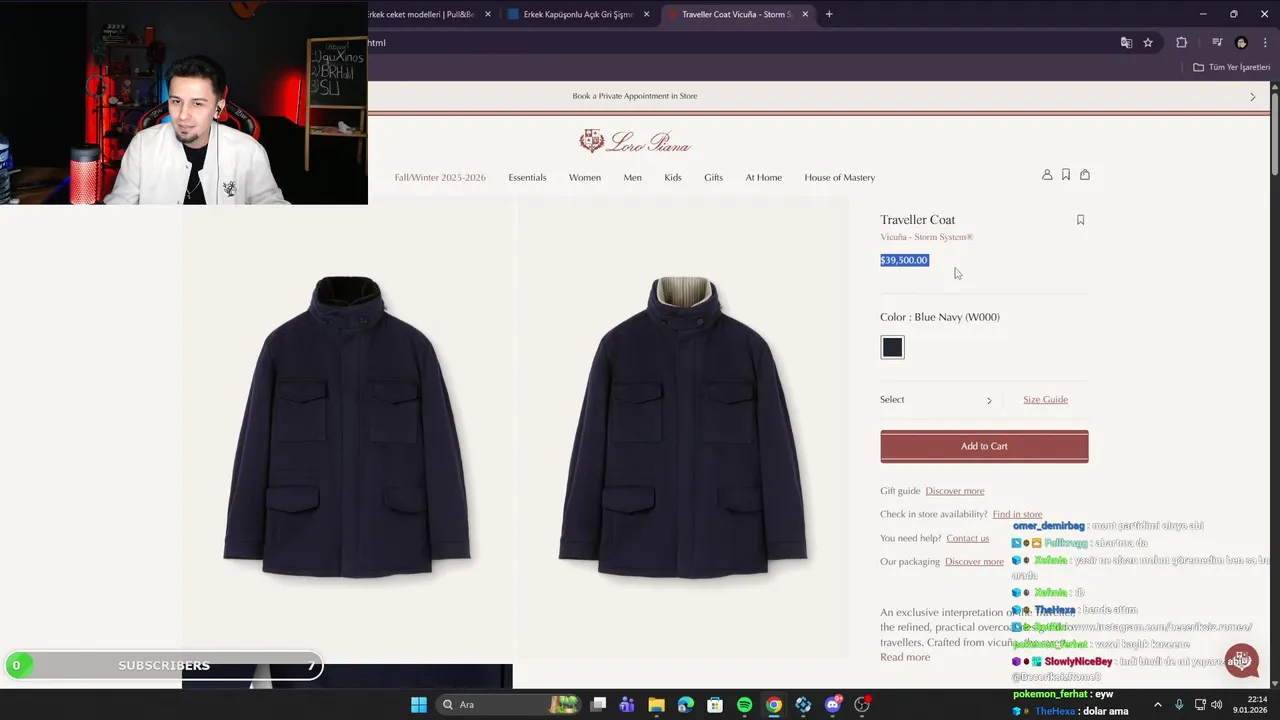1280x720 pixels.
Task: Open the left coat product image
Action: click(347, 428)
